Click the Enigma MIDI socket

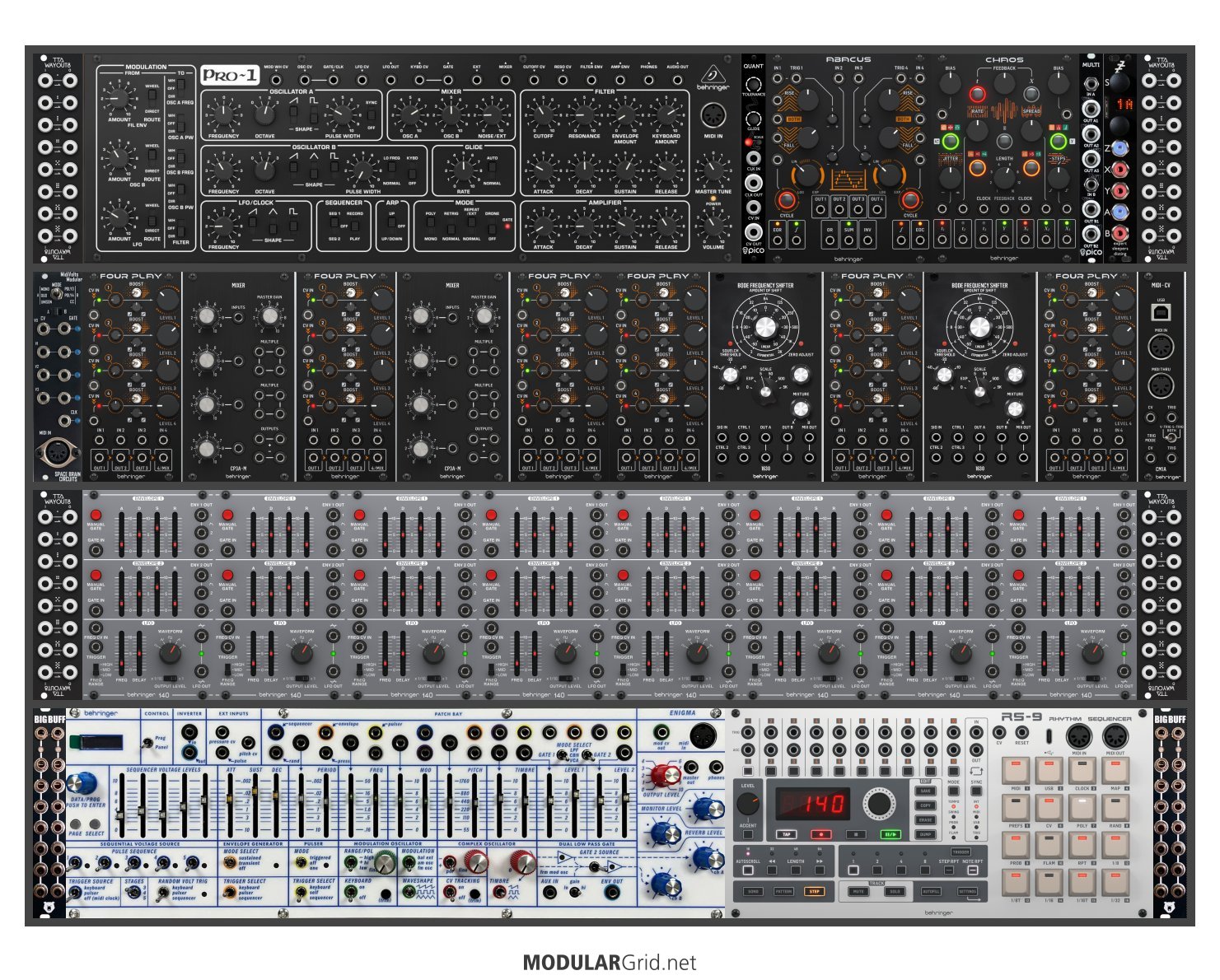(x=705, y=735)
